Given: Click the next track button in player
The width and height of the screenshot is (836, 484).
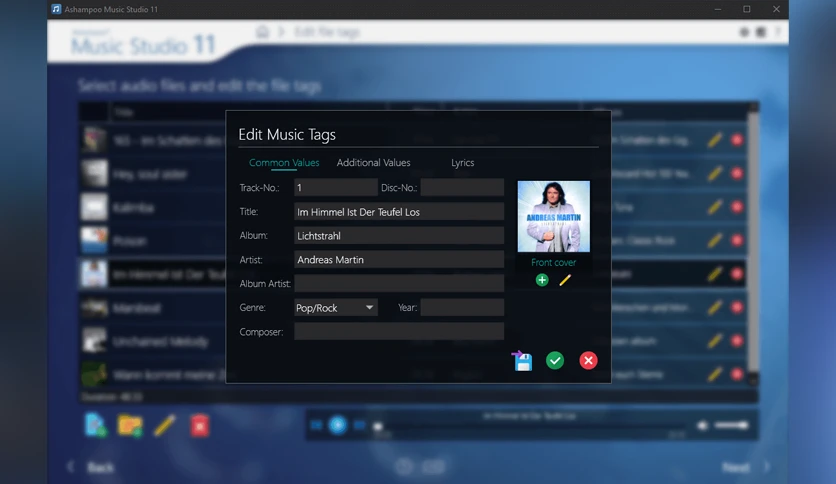Looking at the screenshot, I should (359, 425).
